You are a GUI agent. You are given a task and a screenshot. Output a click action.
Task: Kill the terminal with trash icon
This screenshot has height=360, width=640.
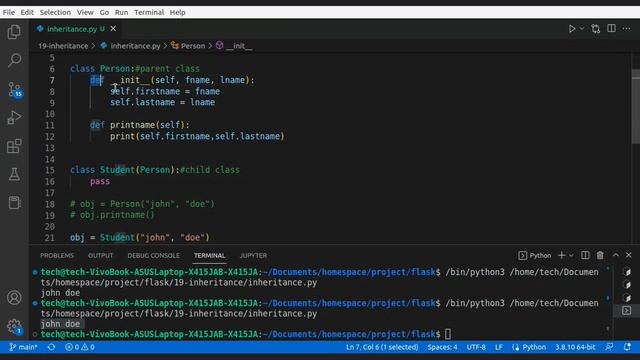[600, 255]
